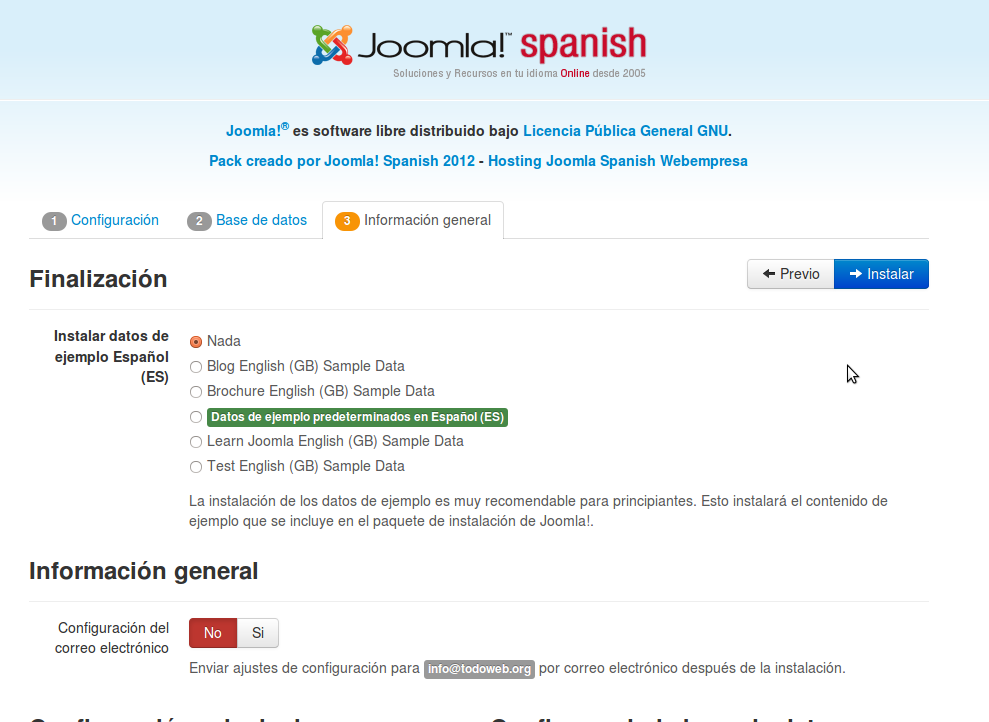Click the orange step 3 badge
Screen dimensions: 989x722
coord(347,221)
